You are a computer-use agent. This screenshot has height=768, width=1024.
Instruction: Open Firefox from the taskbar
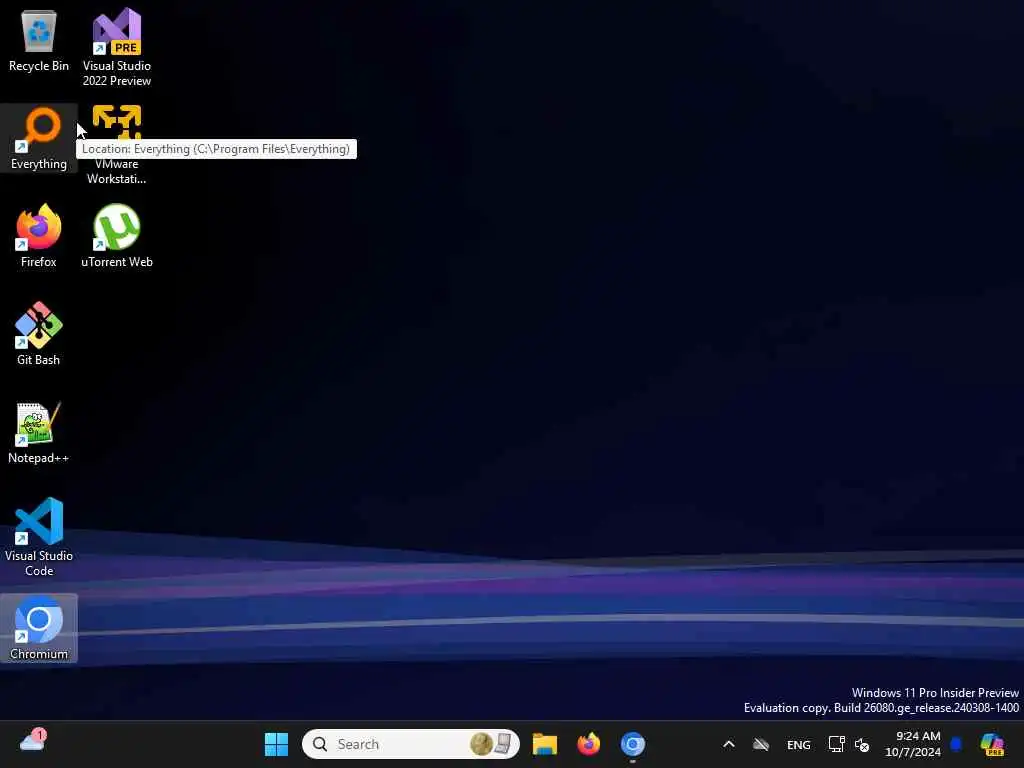[x=588, y=744]
